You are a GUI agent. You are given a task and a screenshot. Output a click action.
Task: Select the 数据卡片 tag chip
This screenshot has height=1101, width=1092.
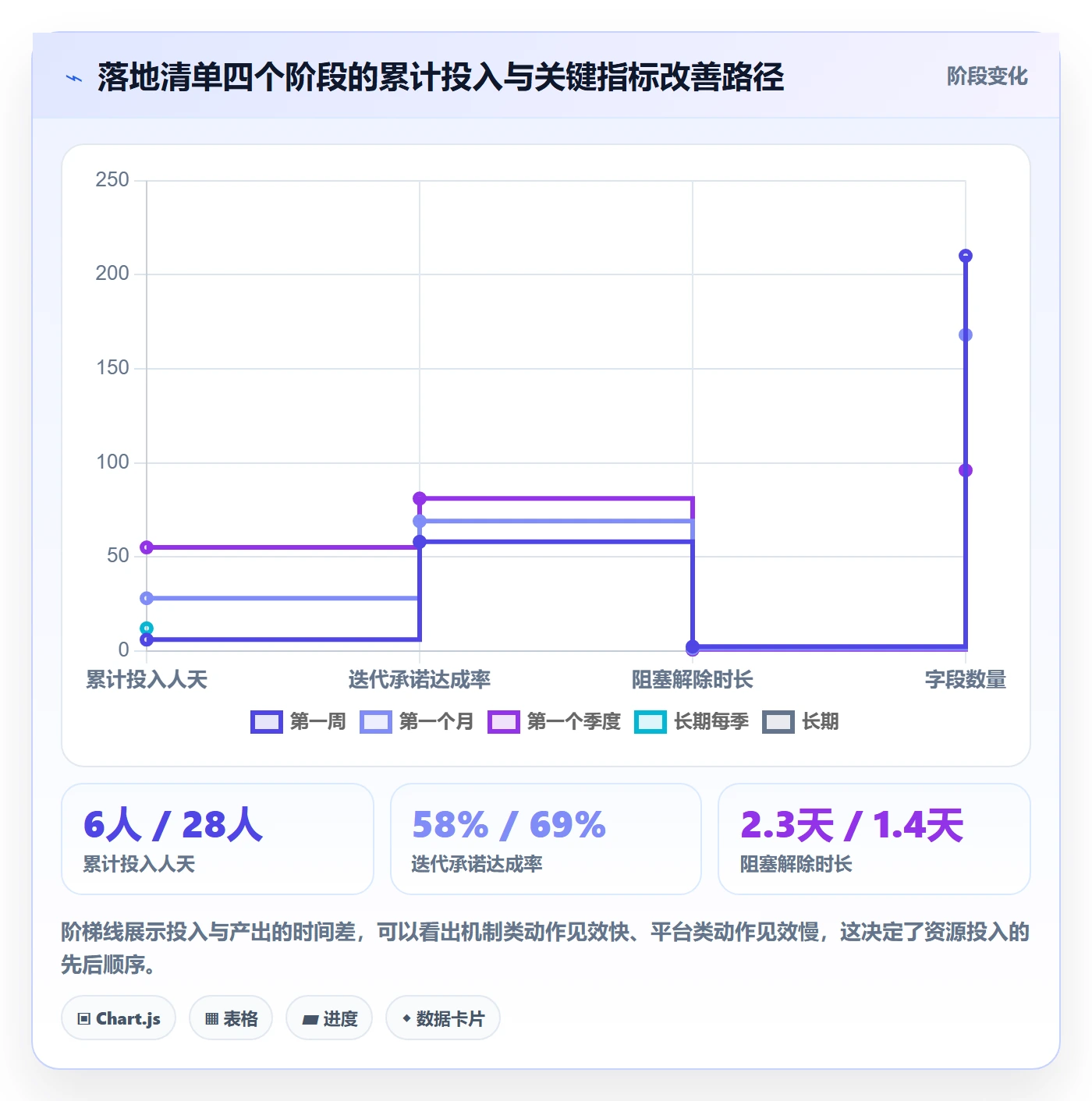click(x=443, y=1018)
